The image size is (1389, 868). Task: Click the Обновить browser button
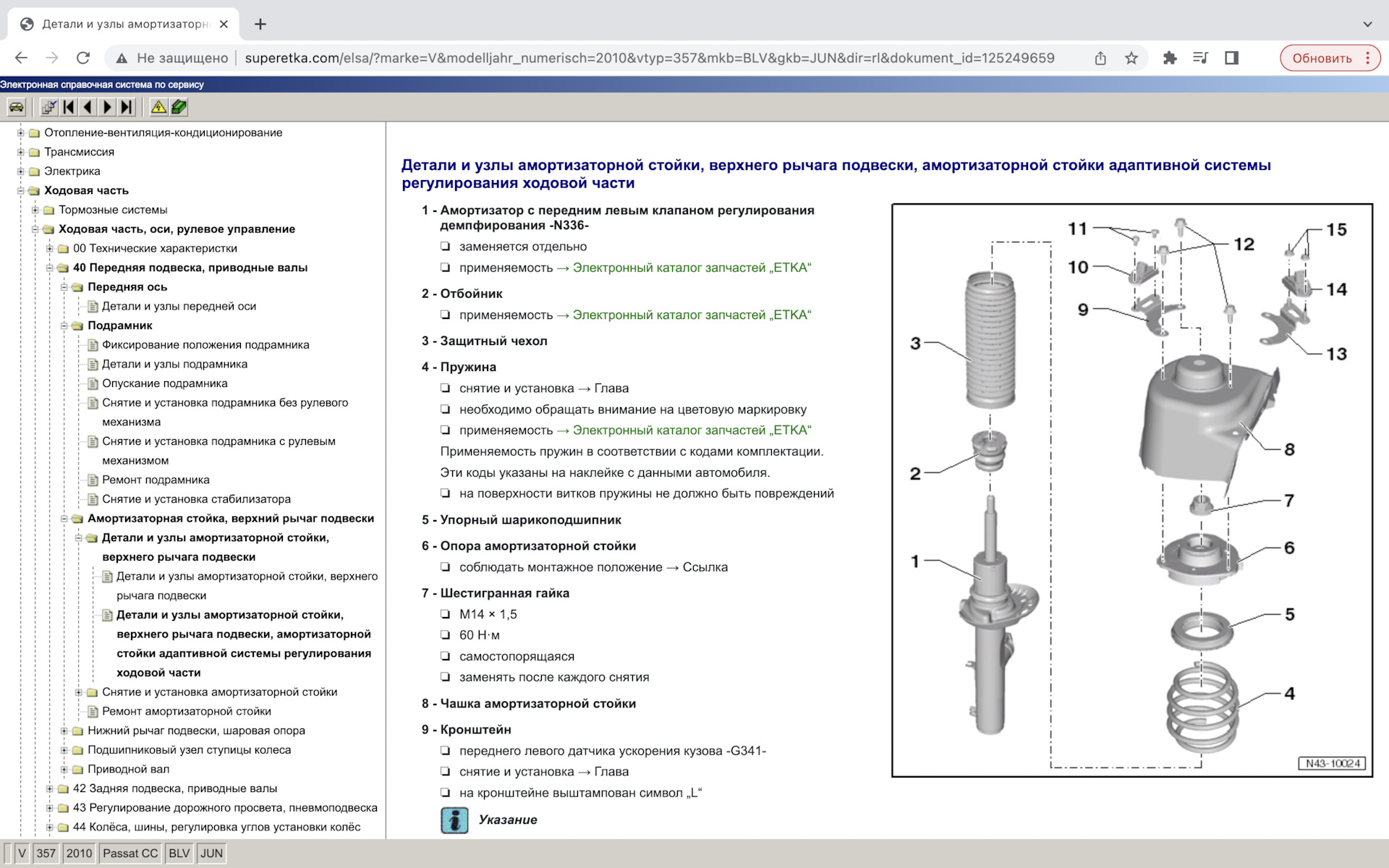[x=1321, y=58]
